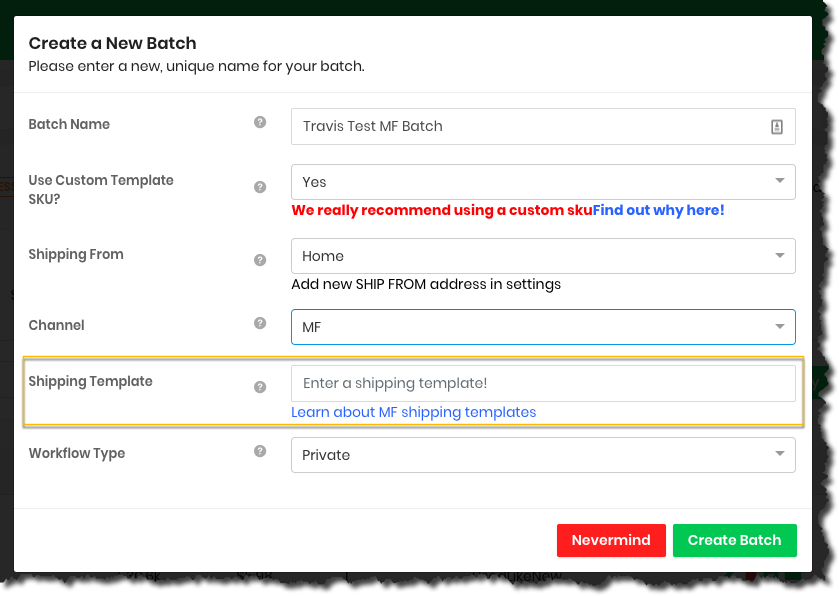
Task: Expand the Workflow Type Private dropdown
Action: pos(543,455)
